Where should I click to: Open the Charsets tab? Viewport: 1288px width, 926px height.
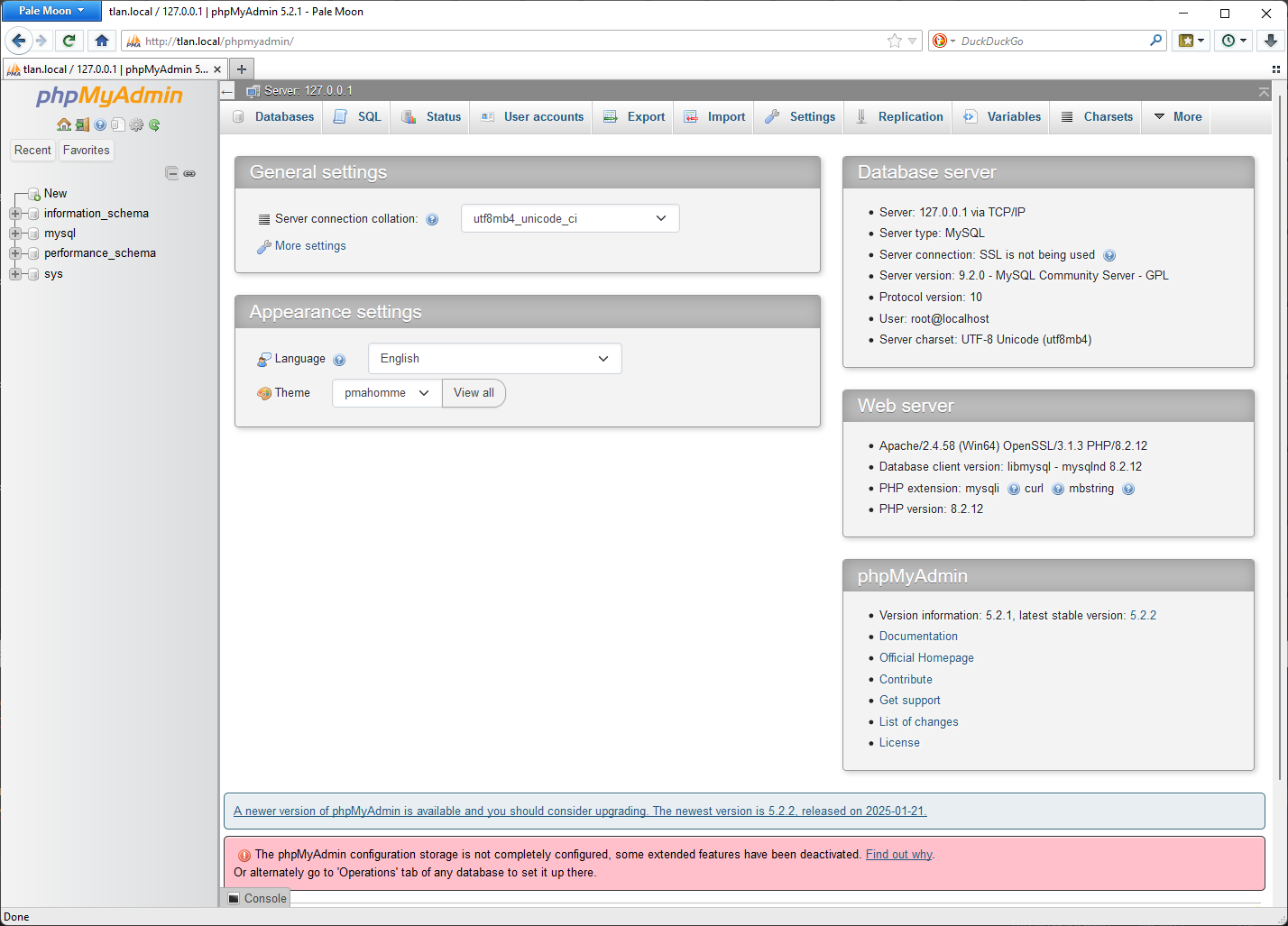point(1097,117)
